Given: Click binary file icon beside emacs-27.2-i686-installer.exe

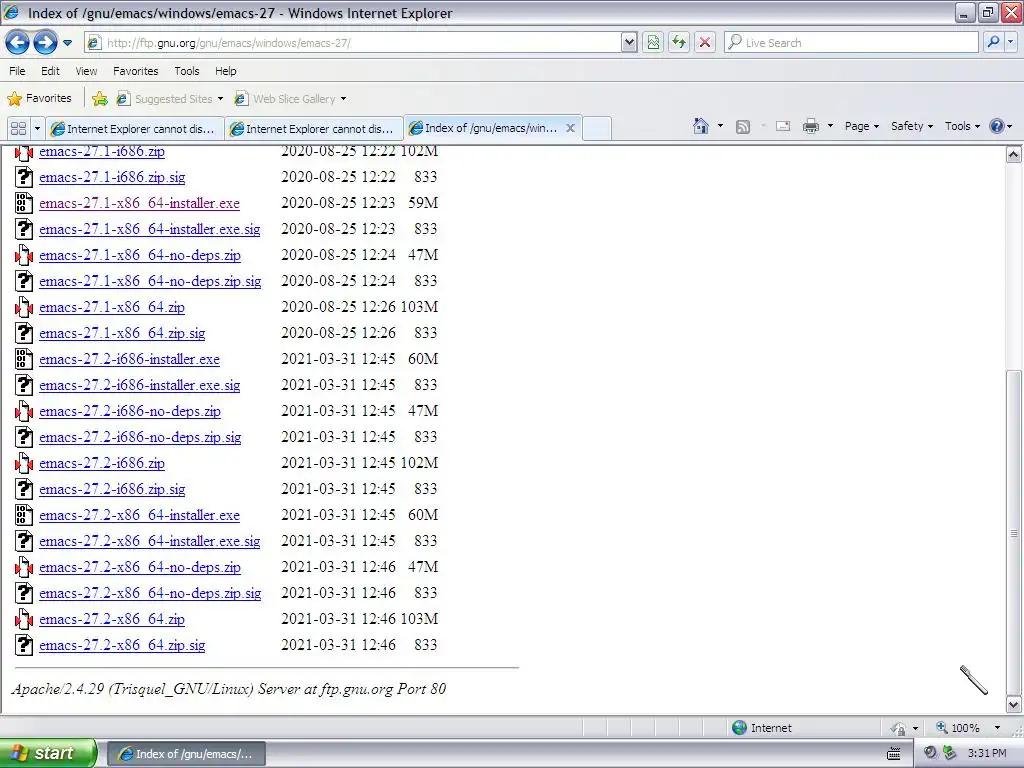Looking at the screenshot, I should click(x=24, y=359).
